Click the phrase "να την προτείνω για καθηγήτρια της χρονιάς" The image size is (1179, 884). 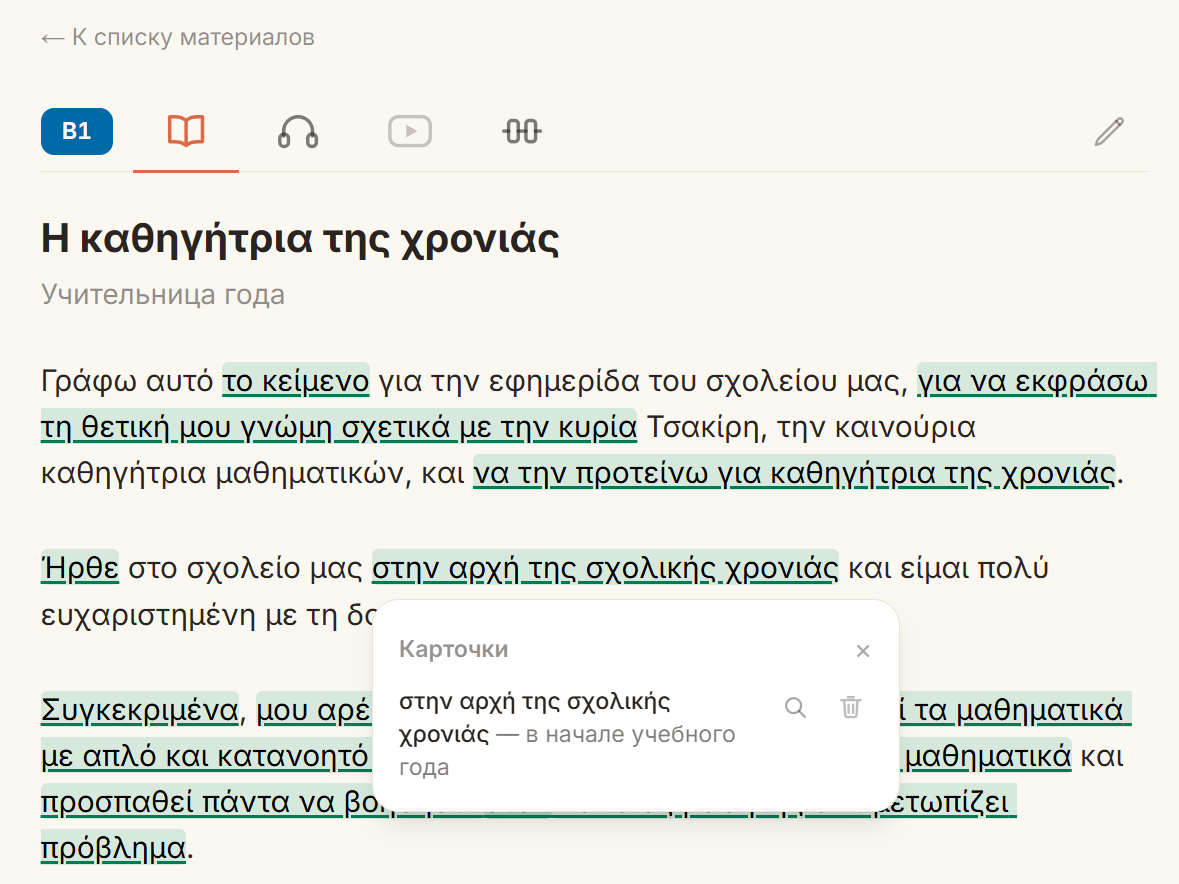tap(794, 473)
